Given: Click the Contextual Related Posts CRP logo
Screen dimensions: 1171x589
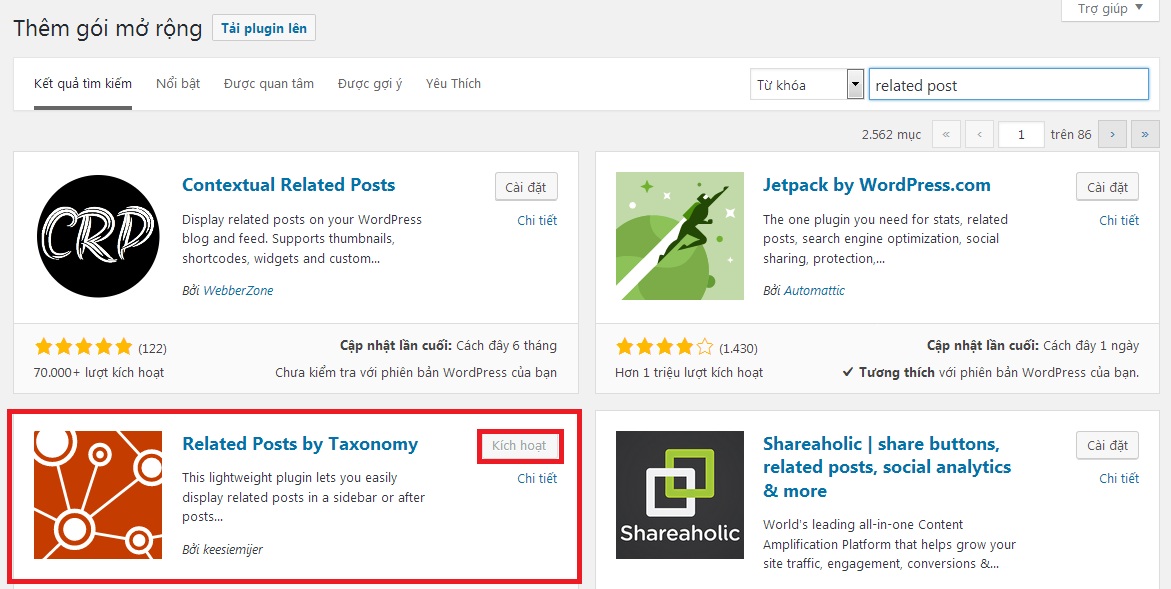Looking at the screenshot, I should pos(97,235).
